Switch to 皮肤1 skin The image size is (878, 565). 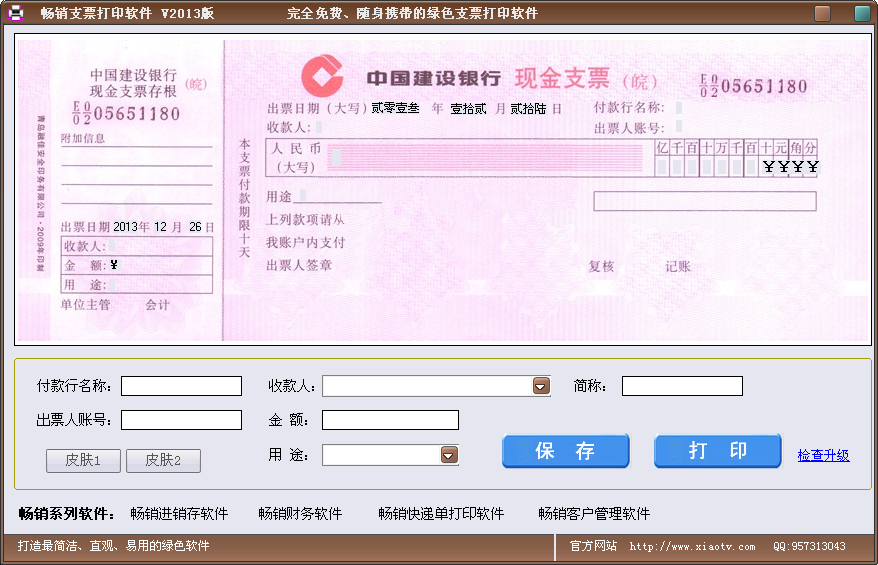[83, 460]
